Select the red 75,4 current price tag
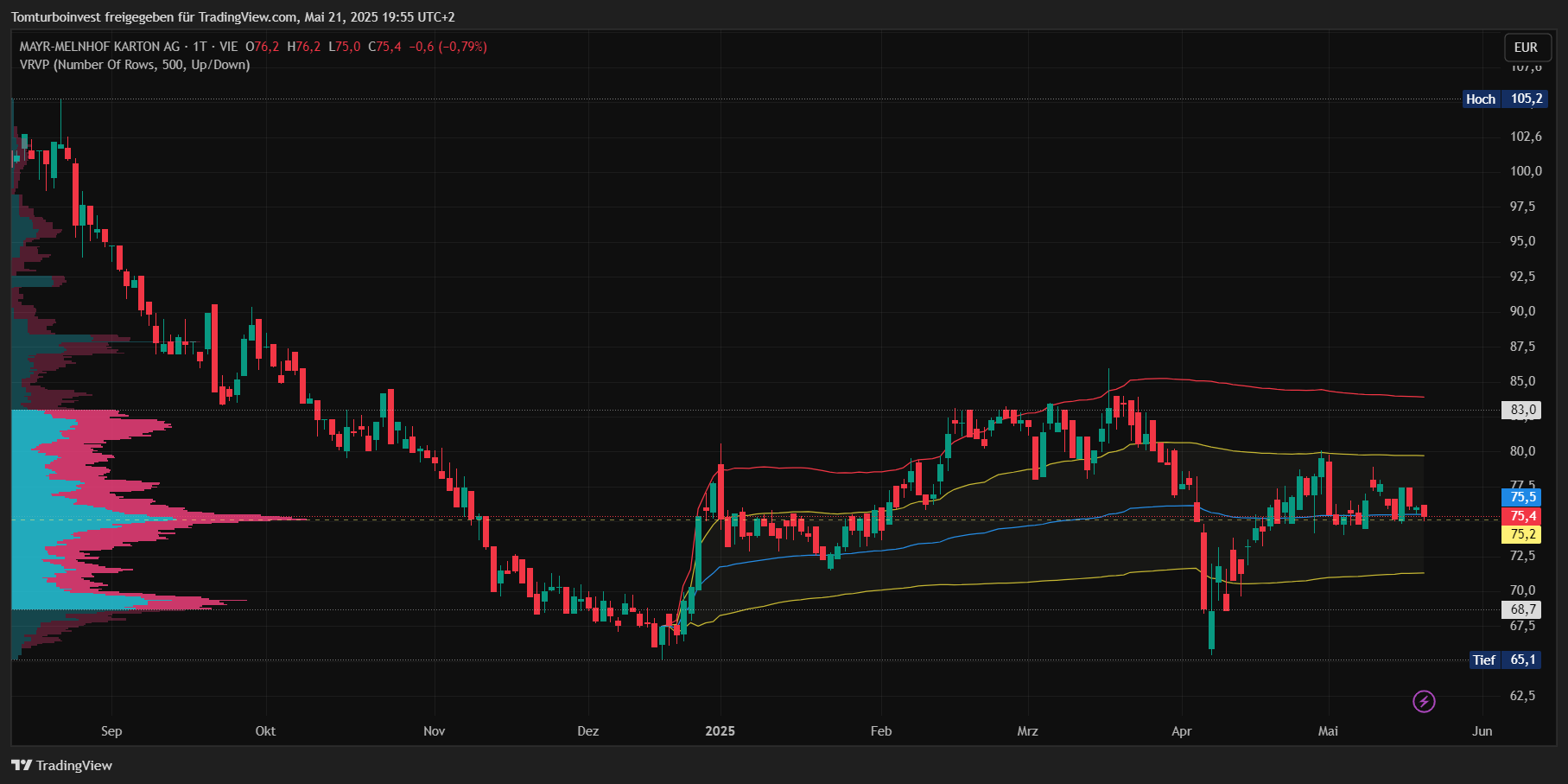The image size is (1568, 784). 1522,516
